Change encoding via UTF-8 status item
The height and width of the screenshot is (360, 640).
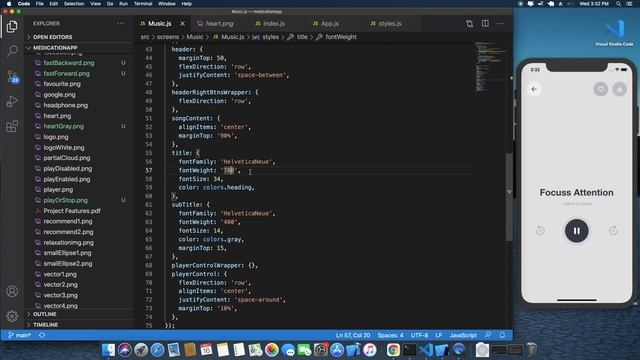tap(419, 335)
